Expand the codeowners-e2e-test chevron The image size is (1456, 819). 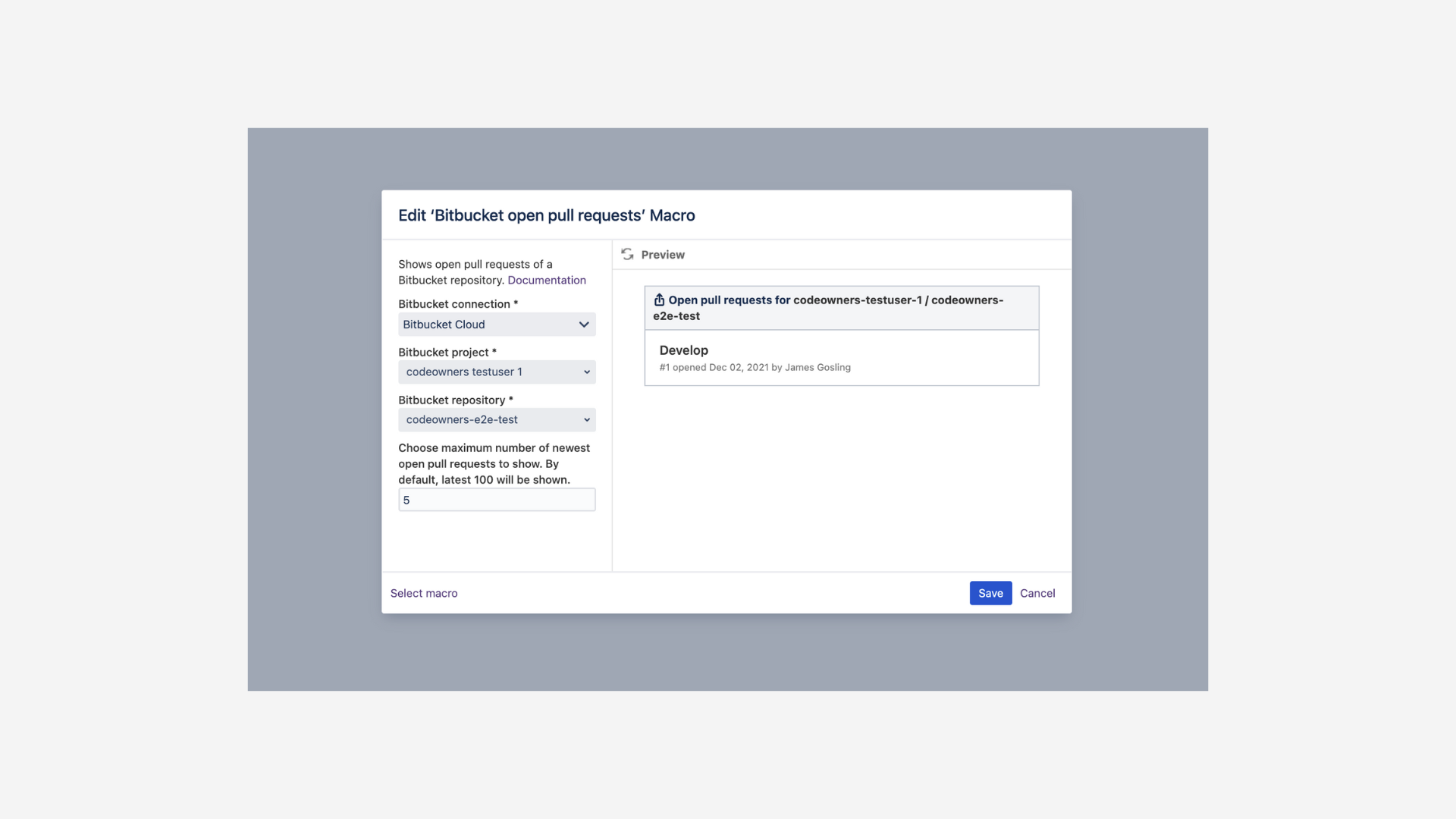[587, 419]
